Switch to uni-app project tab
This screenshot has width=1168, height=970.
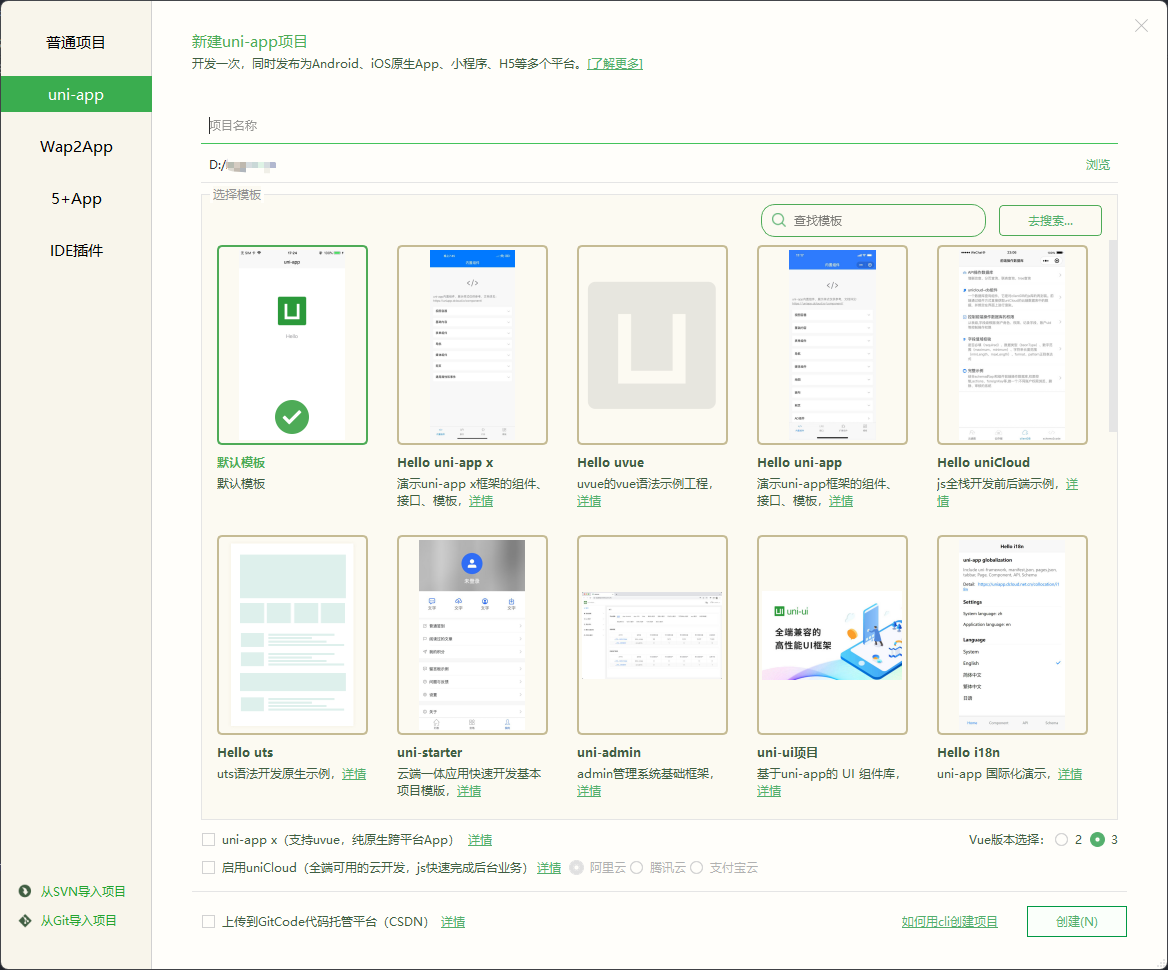pyautogui.click(x=76, y=95)
